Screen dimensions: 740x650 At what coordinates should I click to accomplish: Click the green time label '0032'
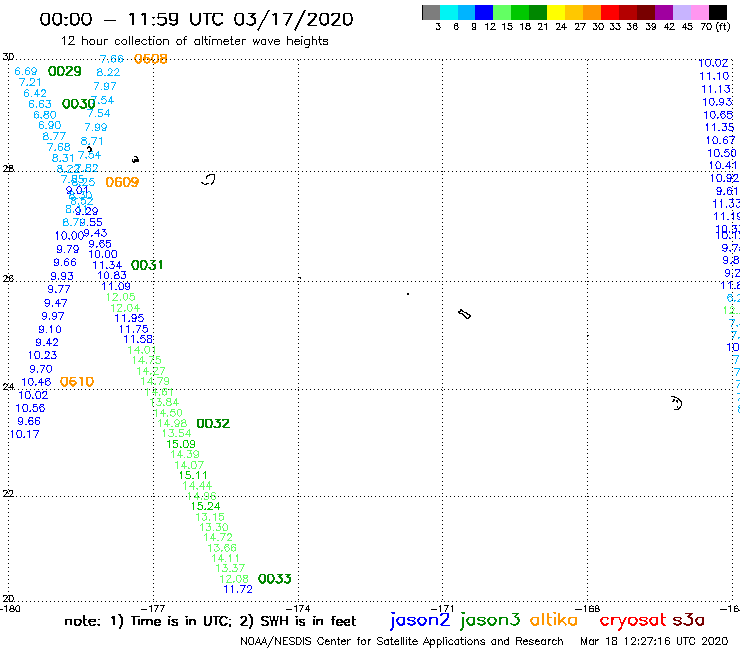point(213,424)
